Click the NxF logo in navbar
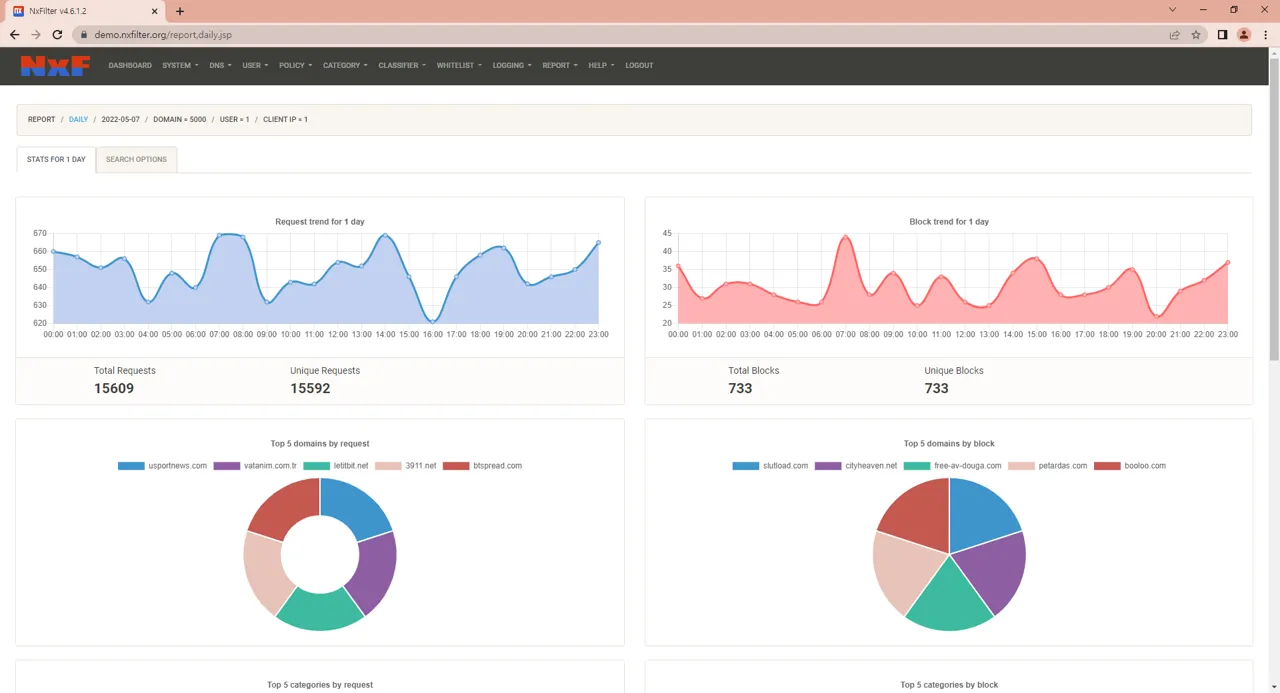This screenshot has height=693, width=1280. pos(56,66)
